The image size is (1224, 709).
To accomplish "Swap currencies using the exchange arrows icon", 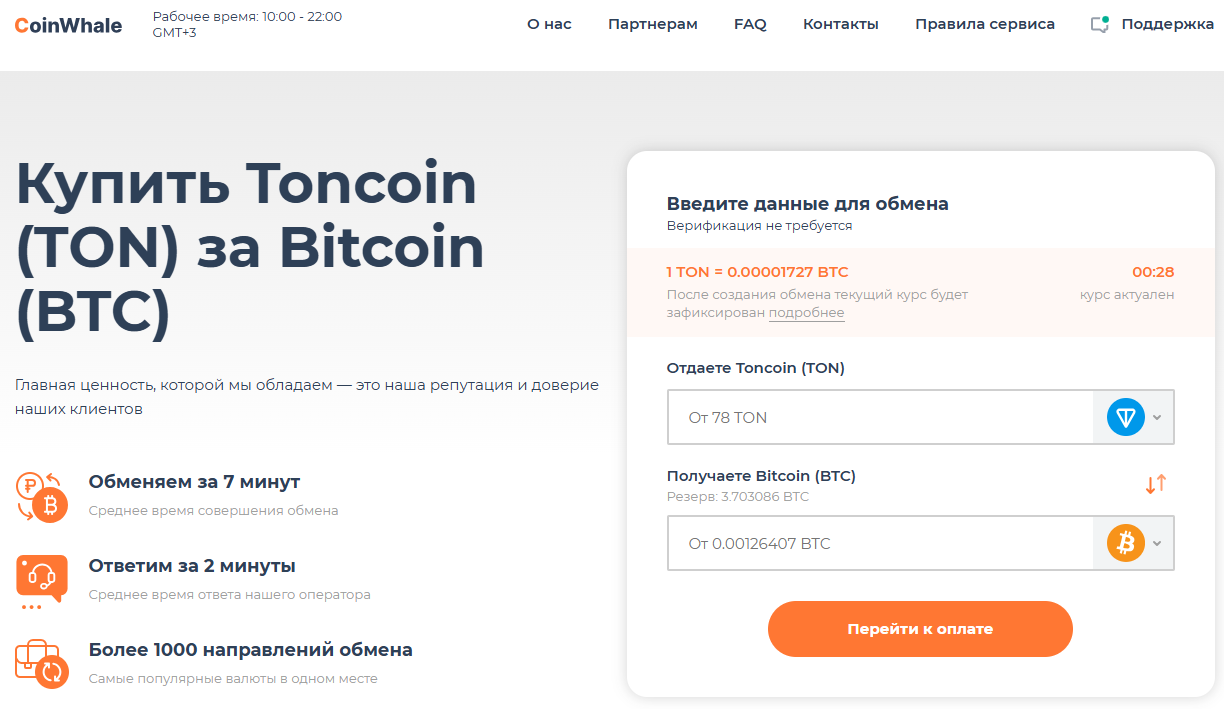I will [1157, 484].
